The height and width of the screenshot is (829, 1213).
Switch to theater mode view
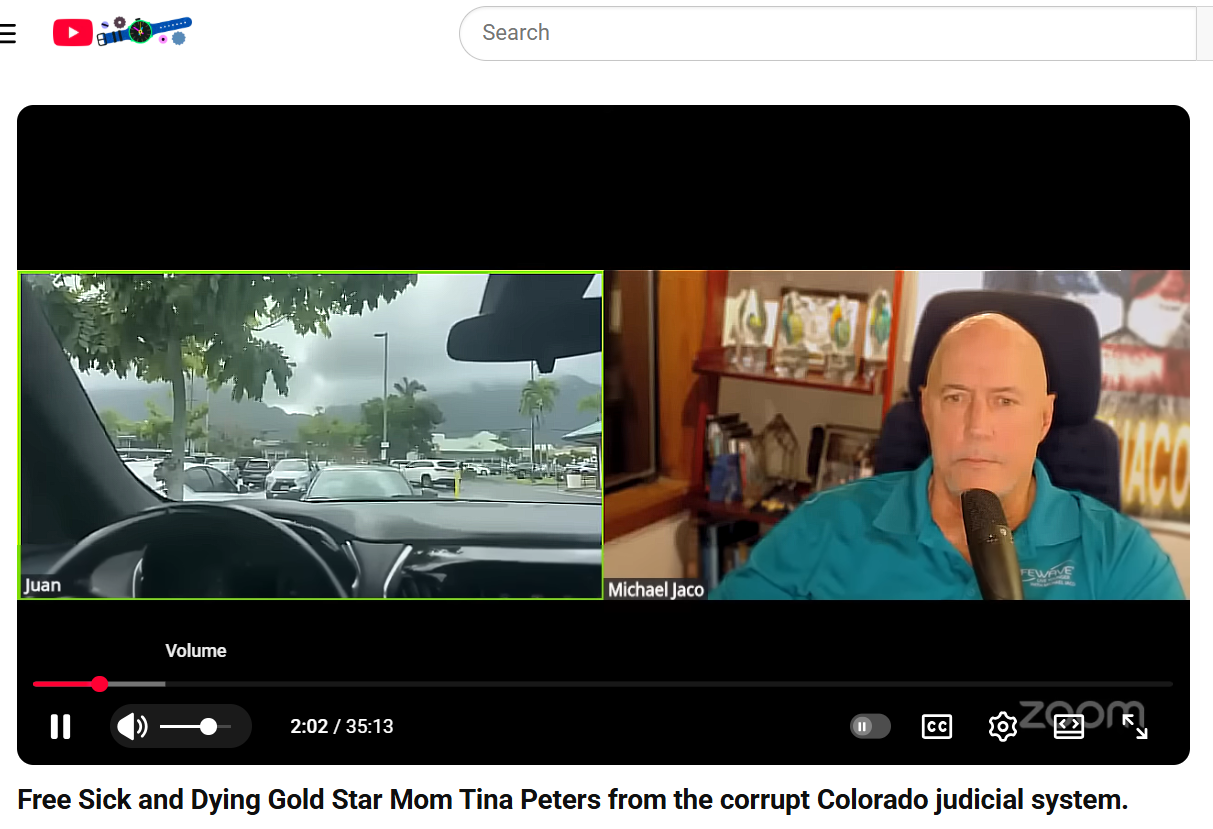coord(1069,727)
